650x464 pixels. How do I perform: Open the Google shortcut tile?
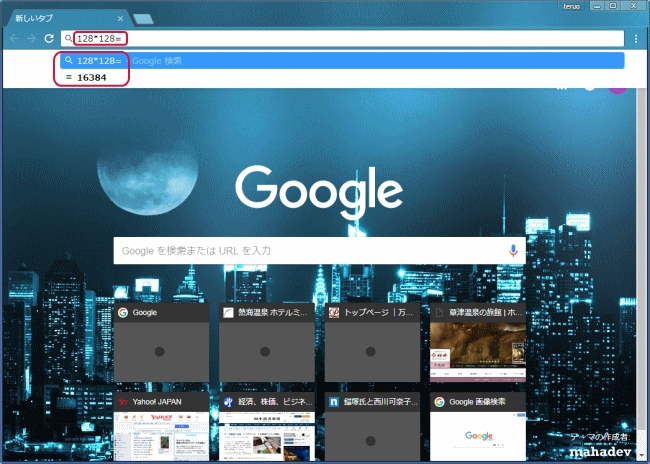pos(162,342)
